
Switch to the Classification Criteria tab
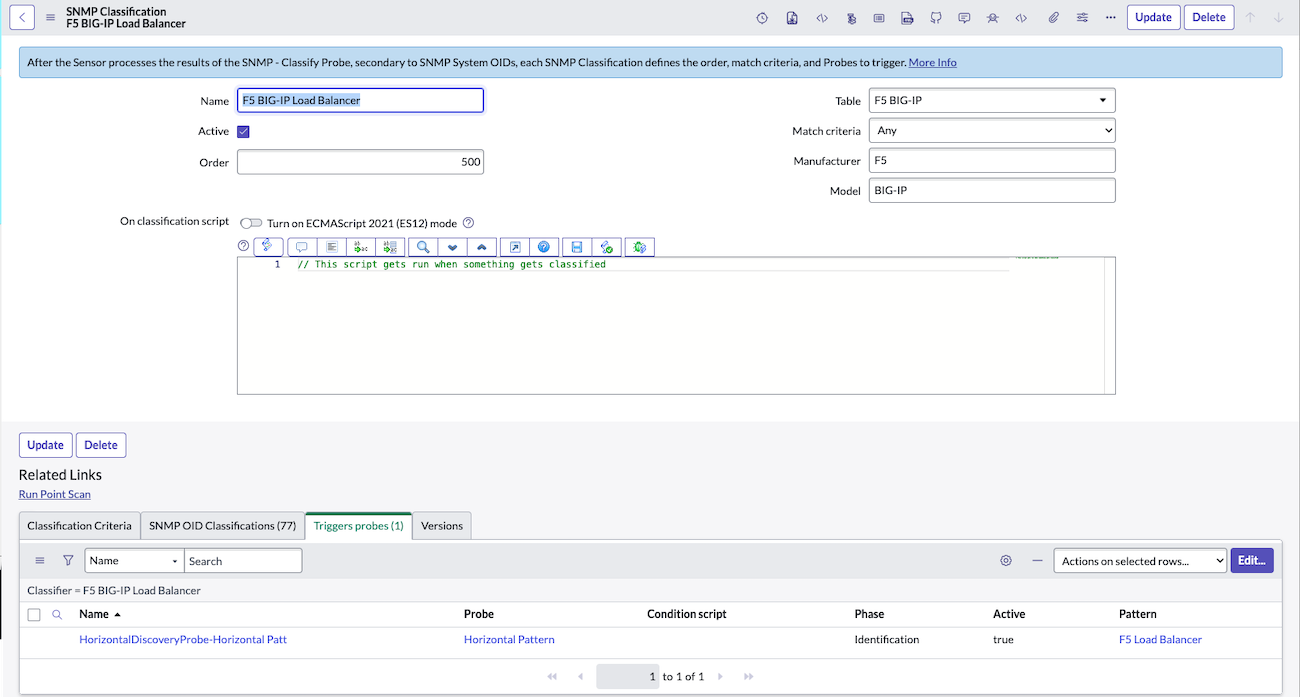point(79,525)
